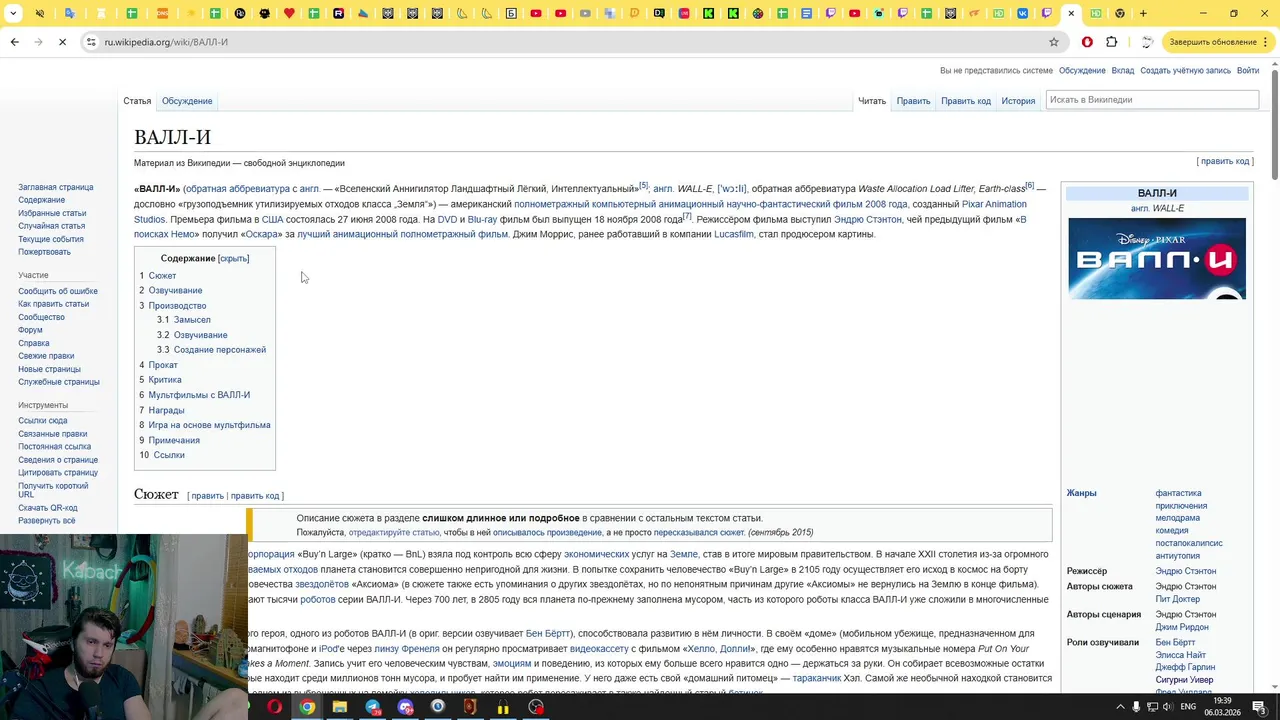Viewport: 1280px width, 720px height.
Task: Jump to Награды in contents
Action: (166, 410)
